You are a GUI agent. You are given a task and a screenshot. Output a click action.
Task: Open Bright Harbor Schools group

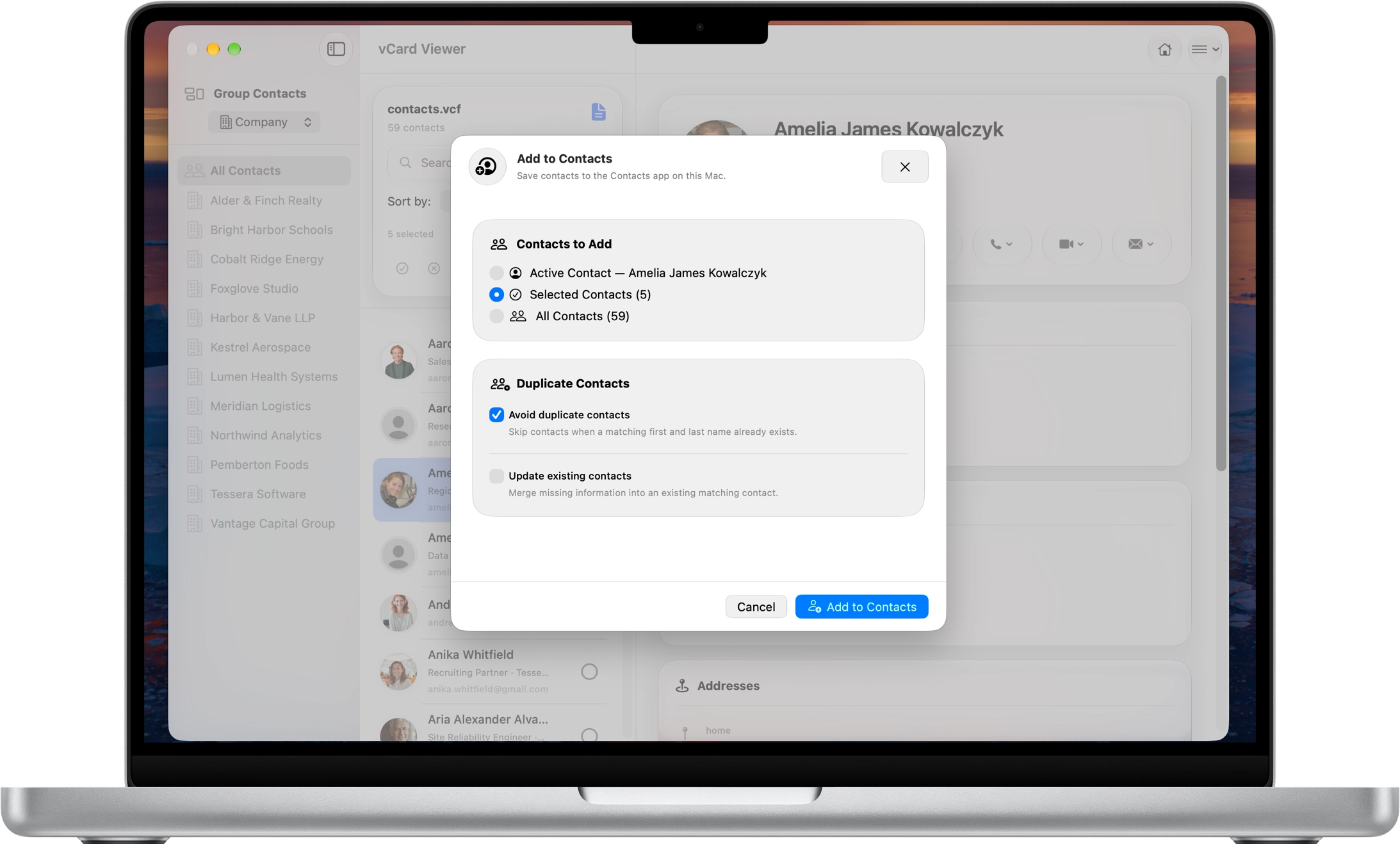point(264,230)
